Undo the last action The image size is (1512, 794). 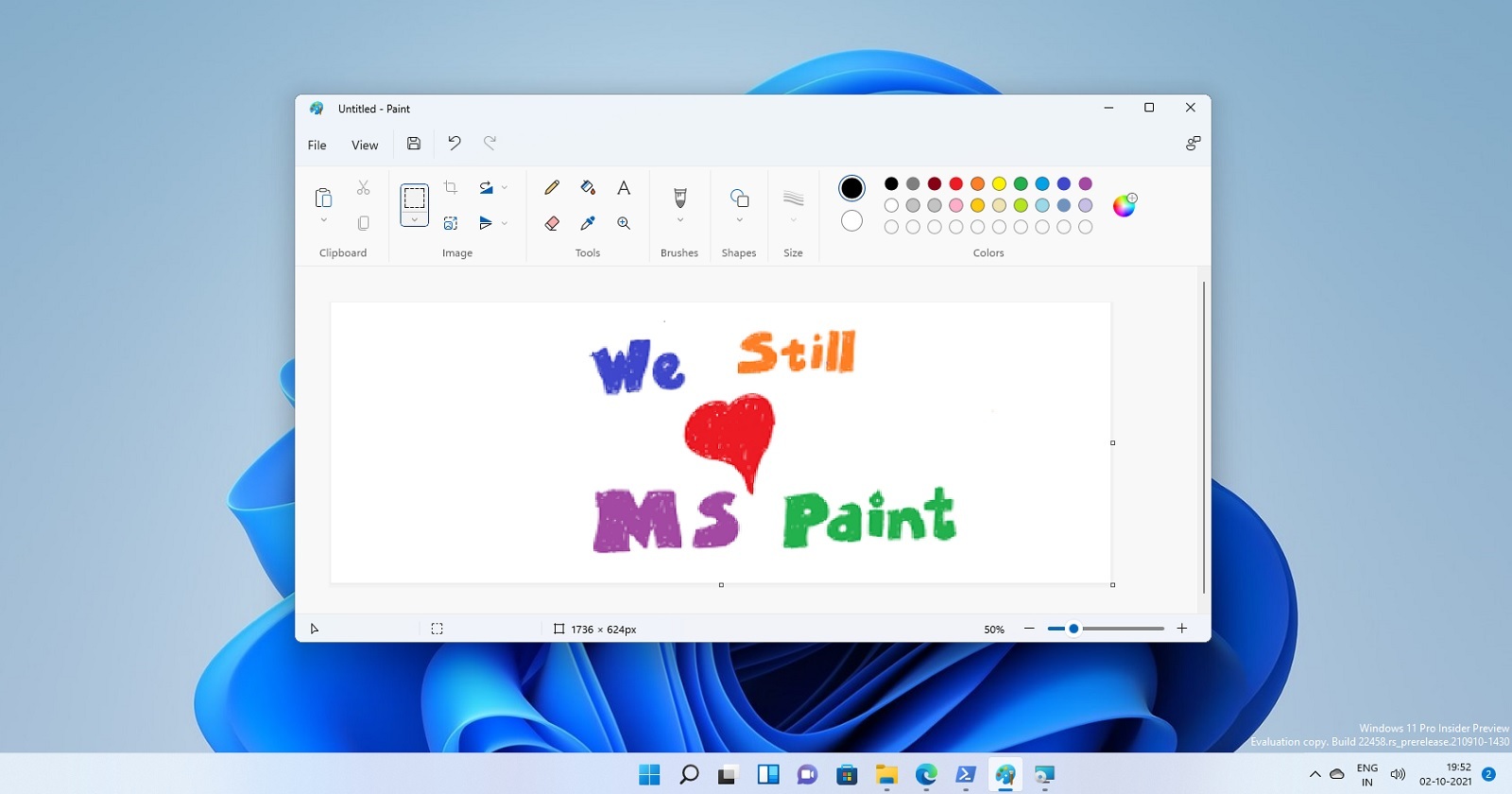pos(455,144)
